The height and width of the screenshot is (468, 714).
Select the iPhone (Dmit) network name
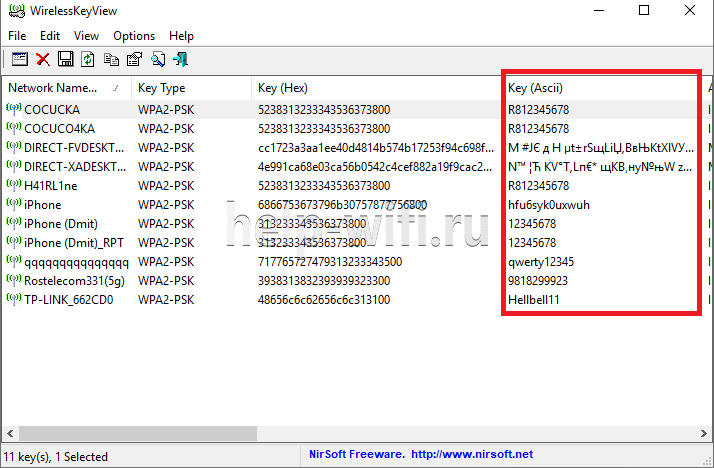61,224
